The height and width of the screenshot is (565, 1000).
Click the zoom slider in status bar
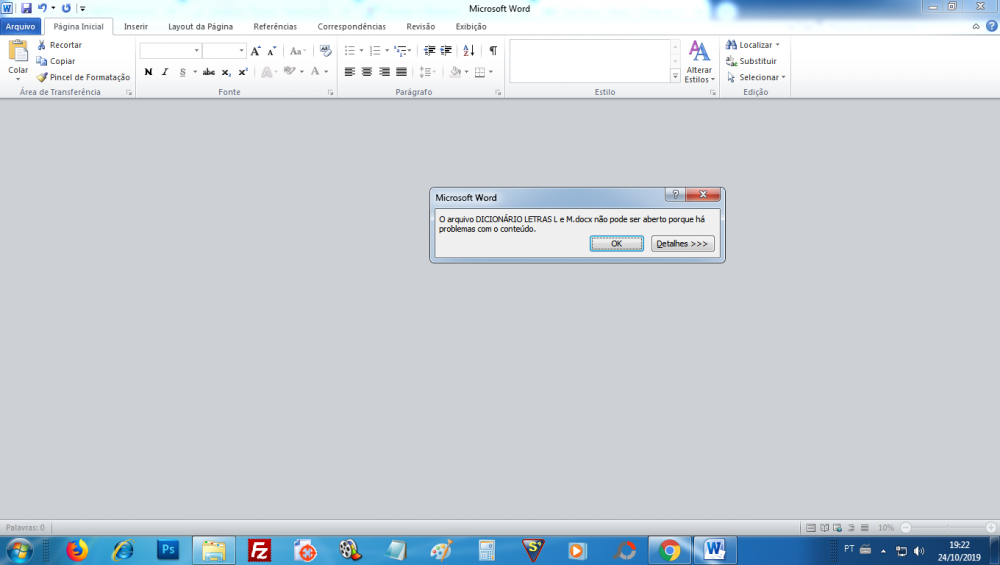[948, 527]
